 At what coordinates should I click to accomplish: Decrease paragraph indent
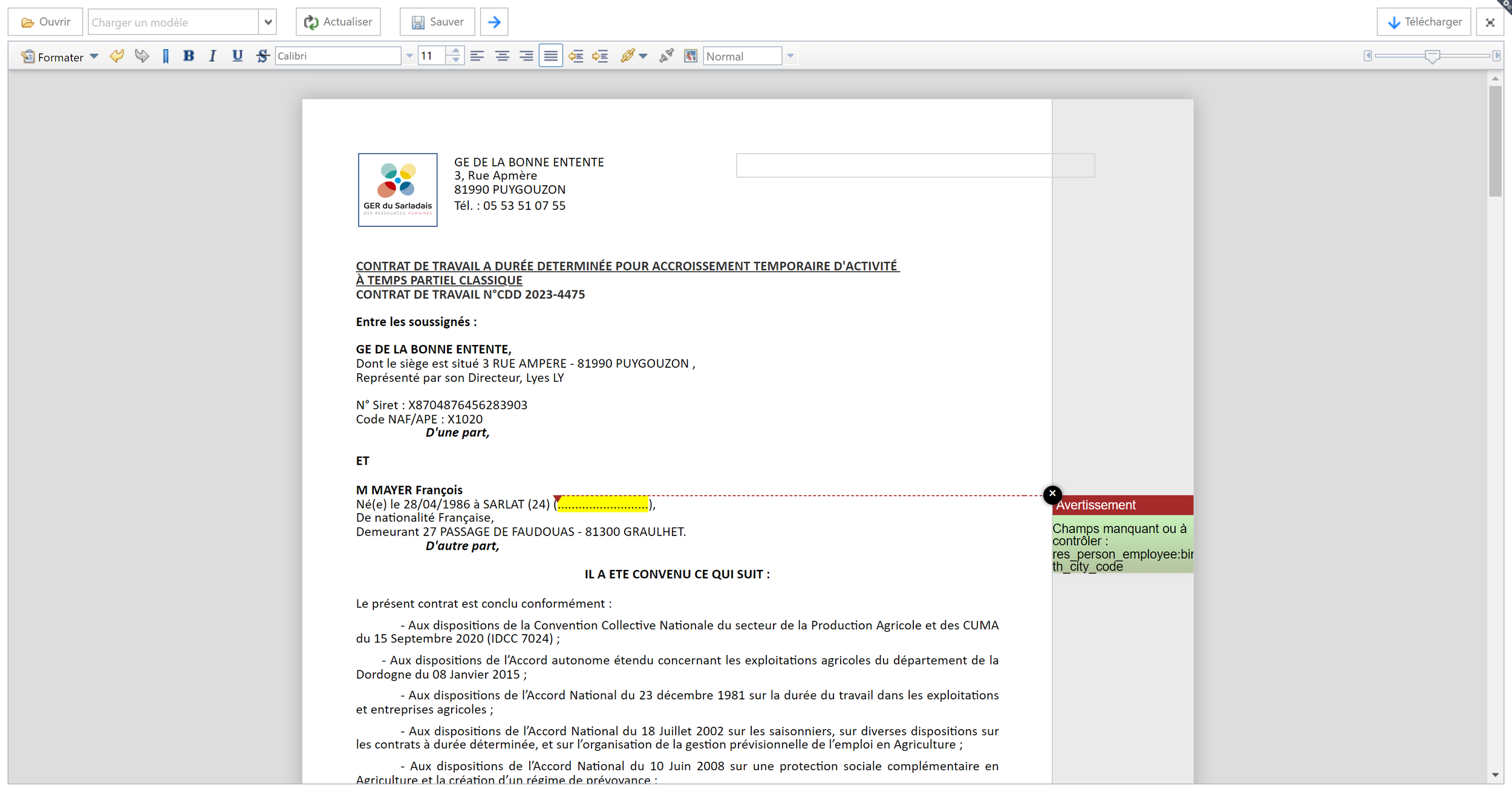tap(576, 56)
